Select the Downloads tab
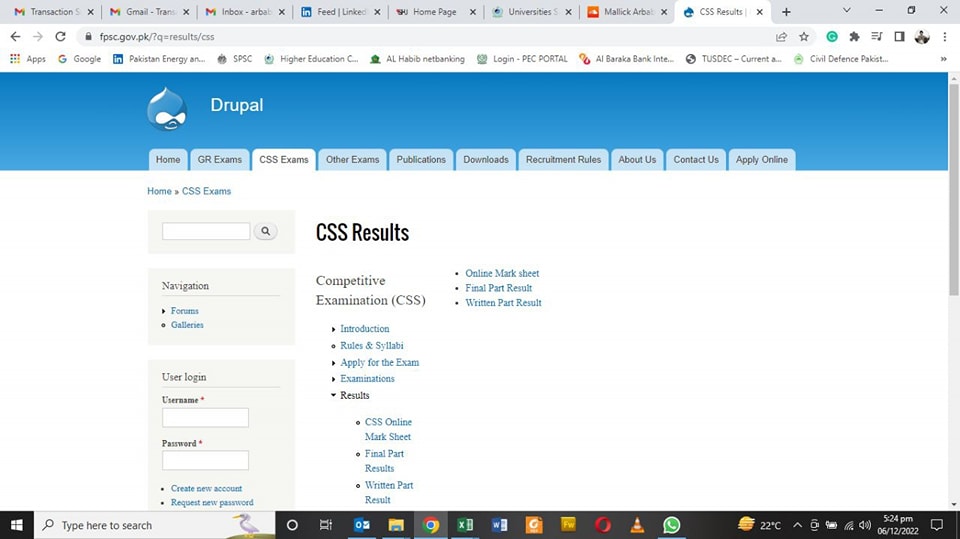 click(x=486, y=159)
